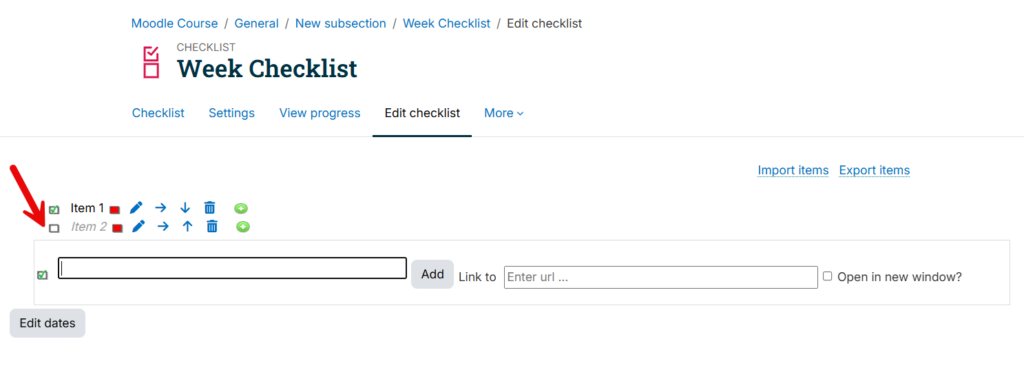Toggle the optional checkbox for Item 2
The height and width of the screenshot is (370, 1024).
coord(54,228)
